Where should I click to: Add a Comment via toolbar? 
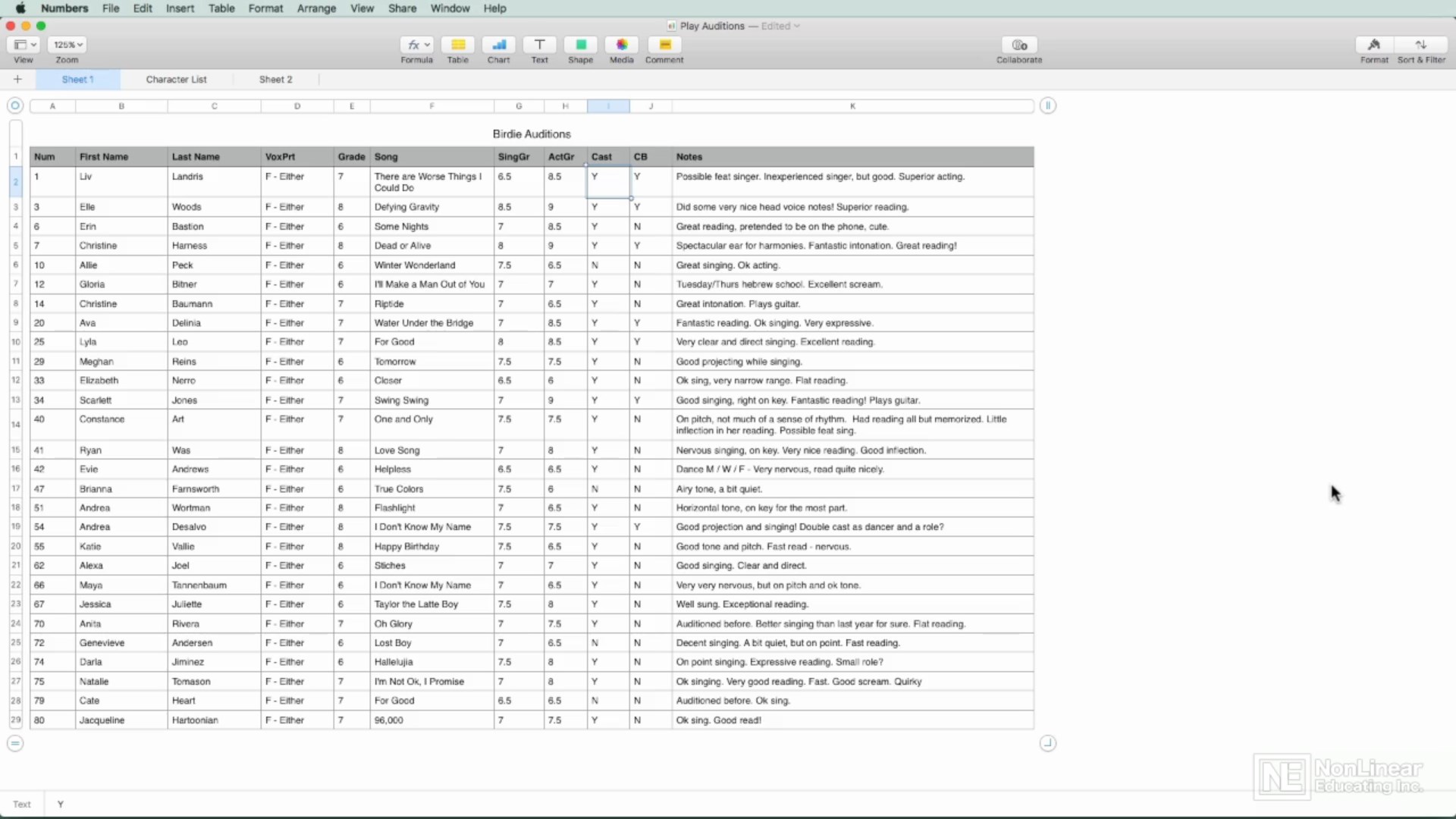[x=664, y=45]
